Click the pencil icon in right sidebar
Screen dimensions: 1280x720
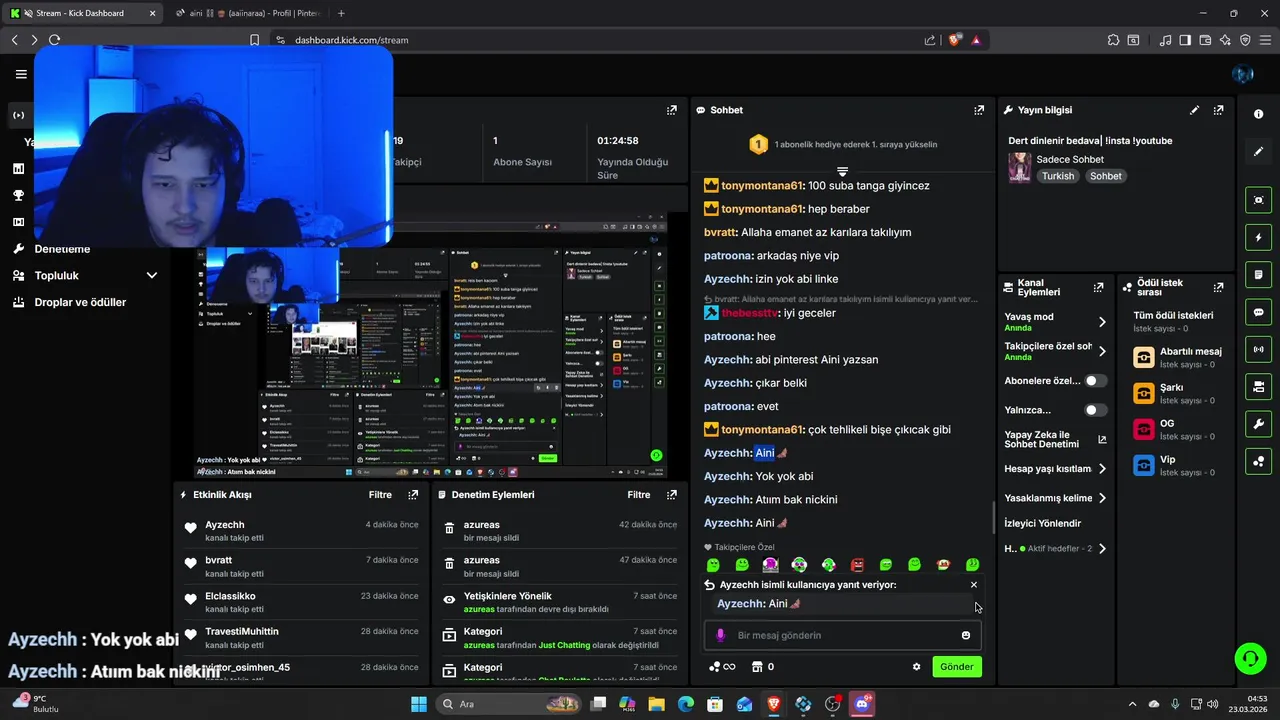[x=1258, y=152]
